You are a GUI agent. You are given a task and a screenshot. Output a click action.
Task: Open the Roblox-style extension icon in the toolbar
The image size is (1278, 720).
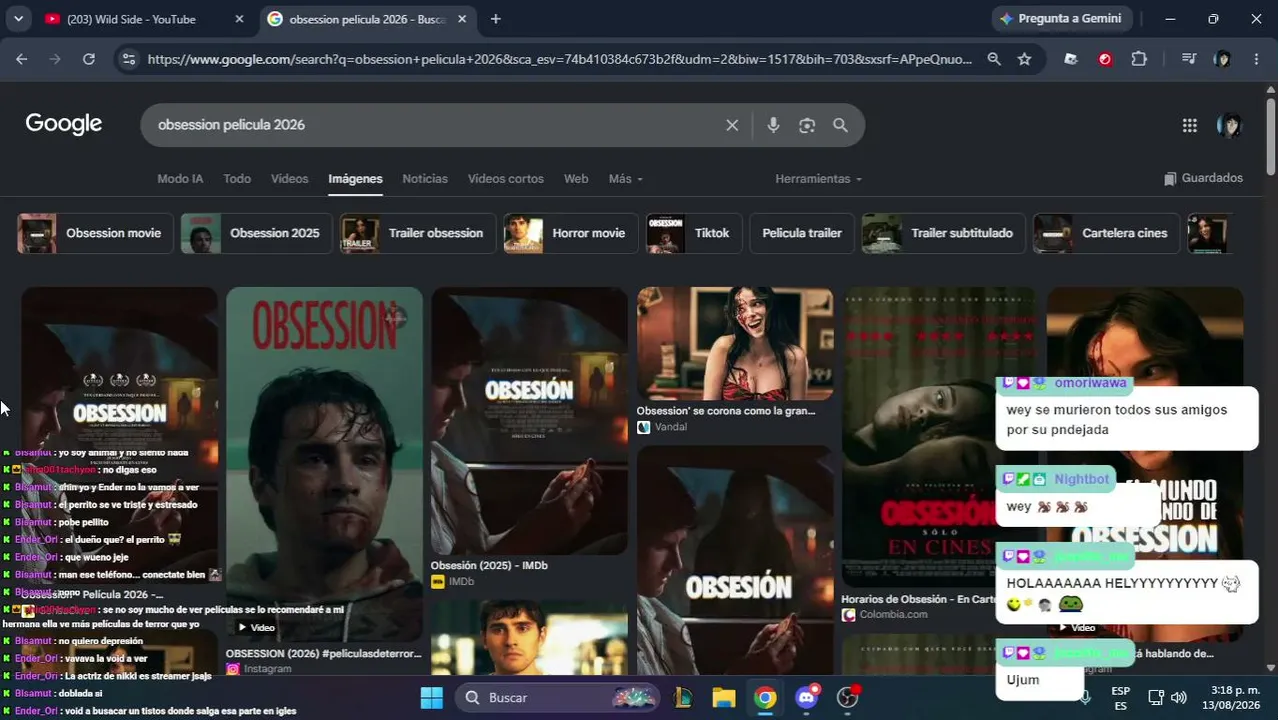tap(1071, 59)
